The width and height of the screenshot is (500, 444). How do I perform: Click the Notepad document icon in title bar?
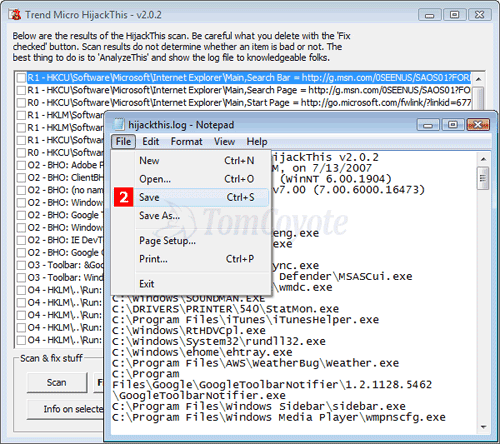(x=119, y=125)
